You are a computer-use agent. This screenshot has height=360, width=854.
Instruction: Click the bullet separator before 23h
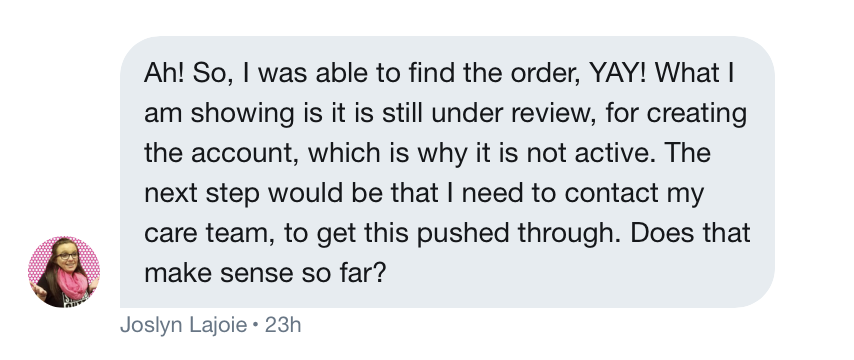(256, 326)
